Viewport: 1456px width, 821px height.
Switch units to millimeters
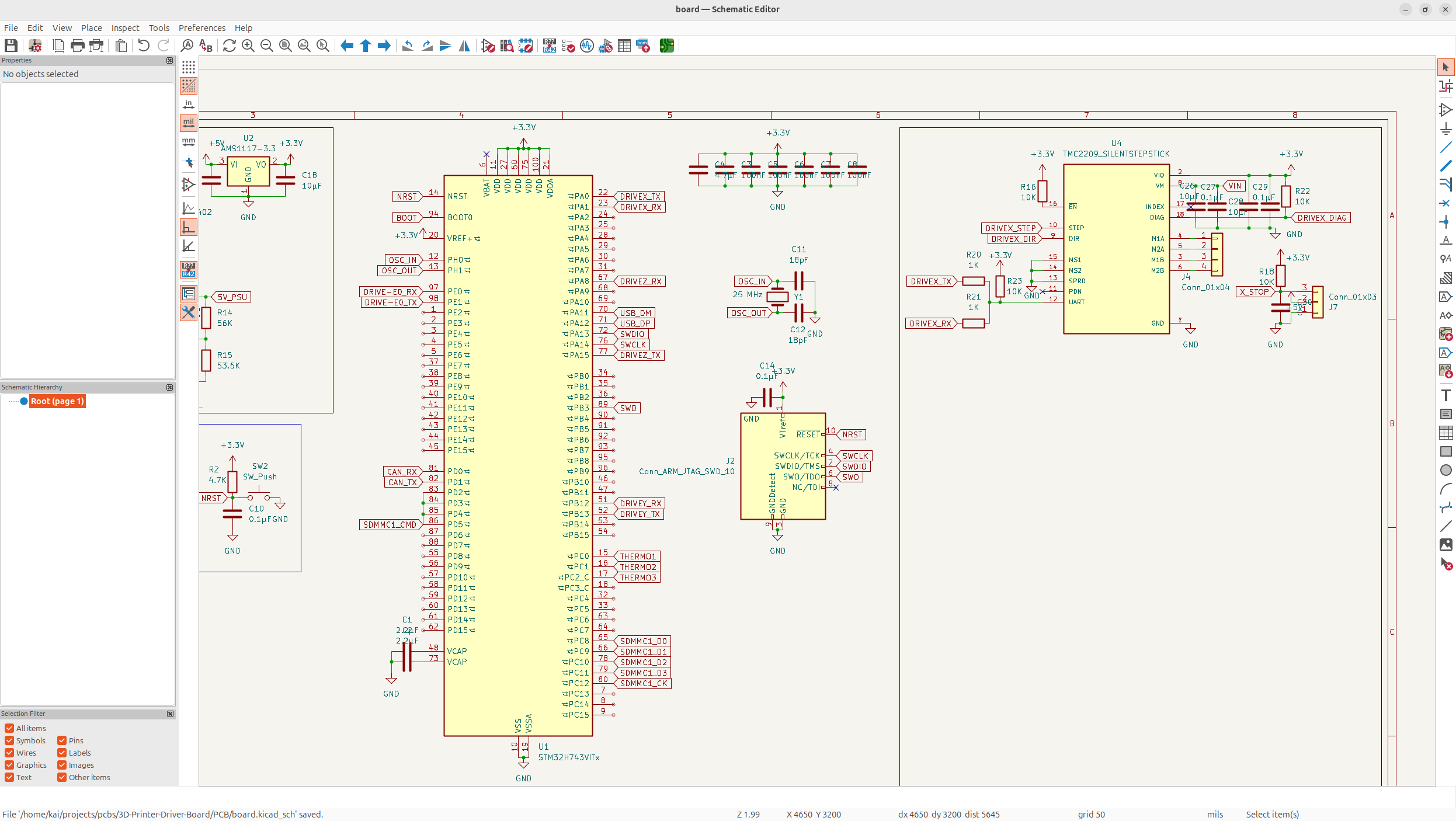189,142
